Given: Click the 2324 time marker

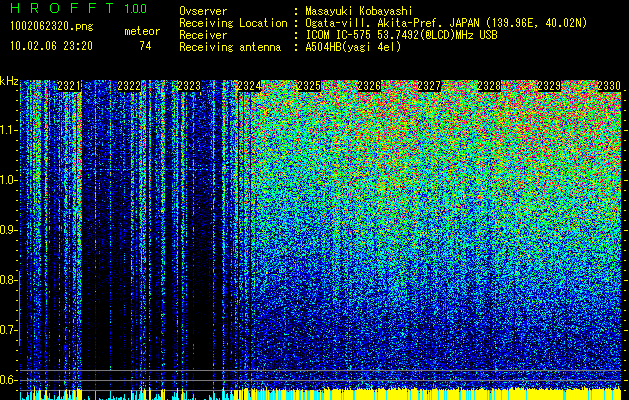Looking at the screenshot, I should tap(249, 86).
